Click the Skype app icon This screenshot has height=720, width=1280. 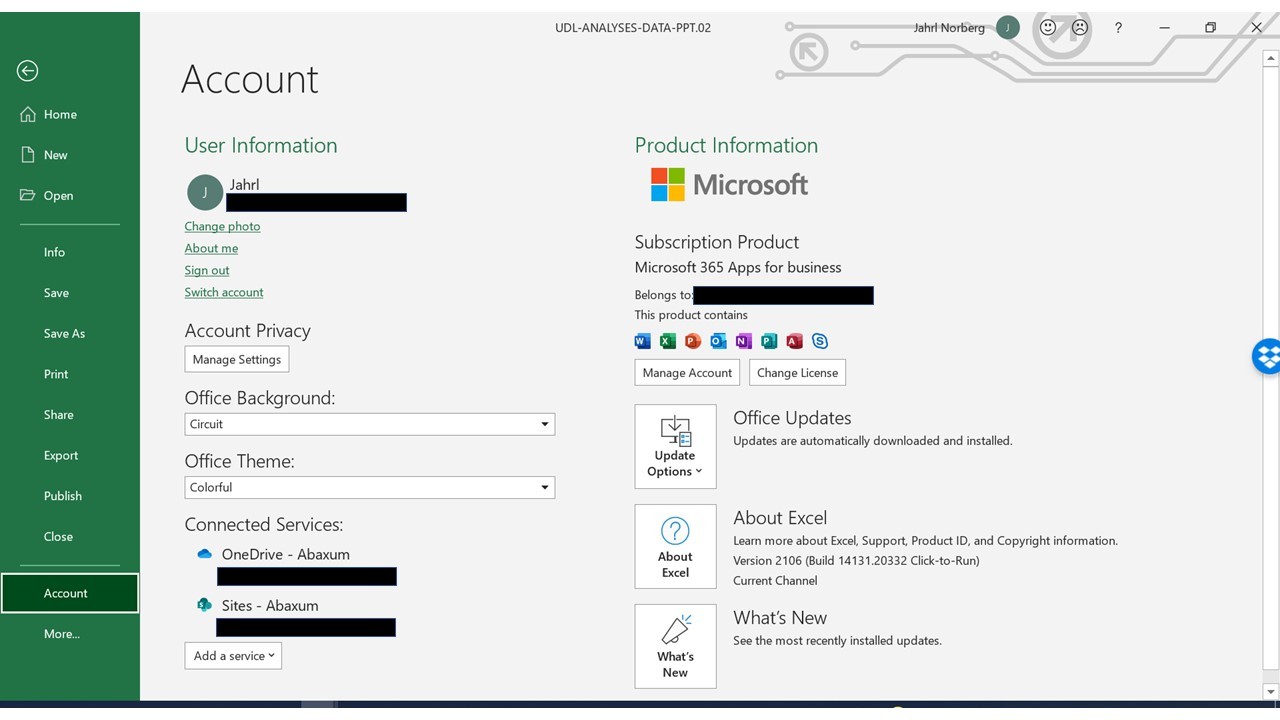(x=820, y=341)
